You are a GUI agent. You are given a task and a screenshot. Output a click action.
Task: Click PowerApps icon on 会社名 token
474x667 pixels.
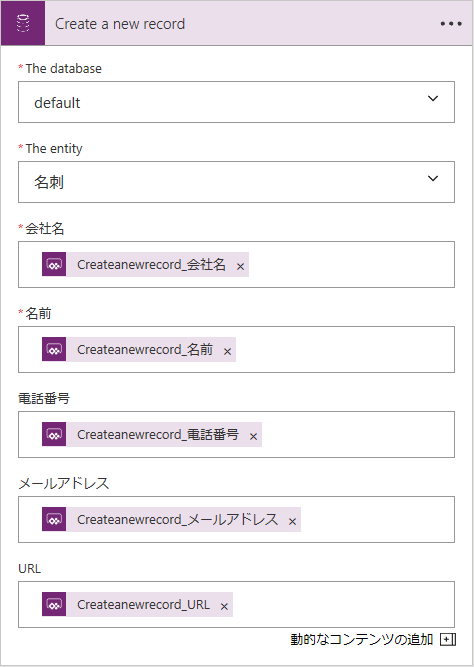(x=54, y=264)
